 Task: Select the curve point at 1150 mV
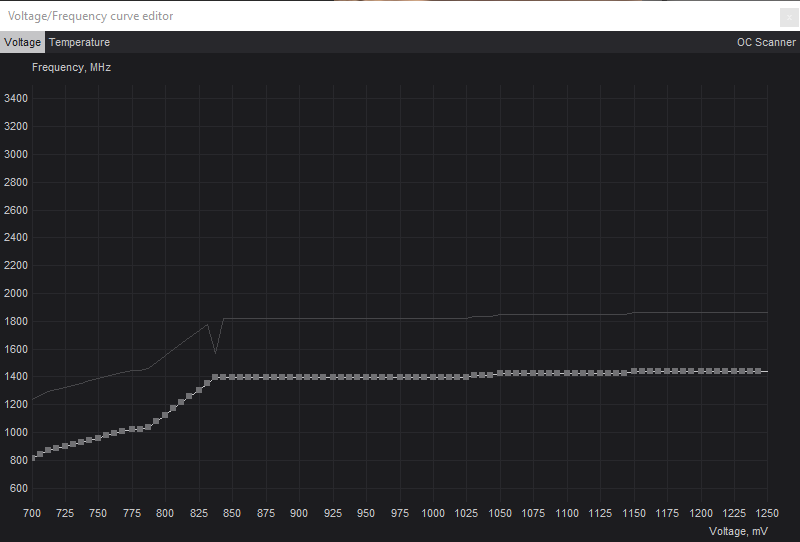click(634, 371)
